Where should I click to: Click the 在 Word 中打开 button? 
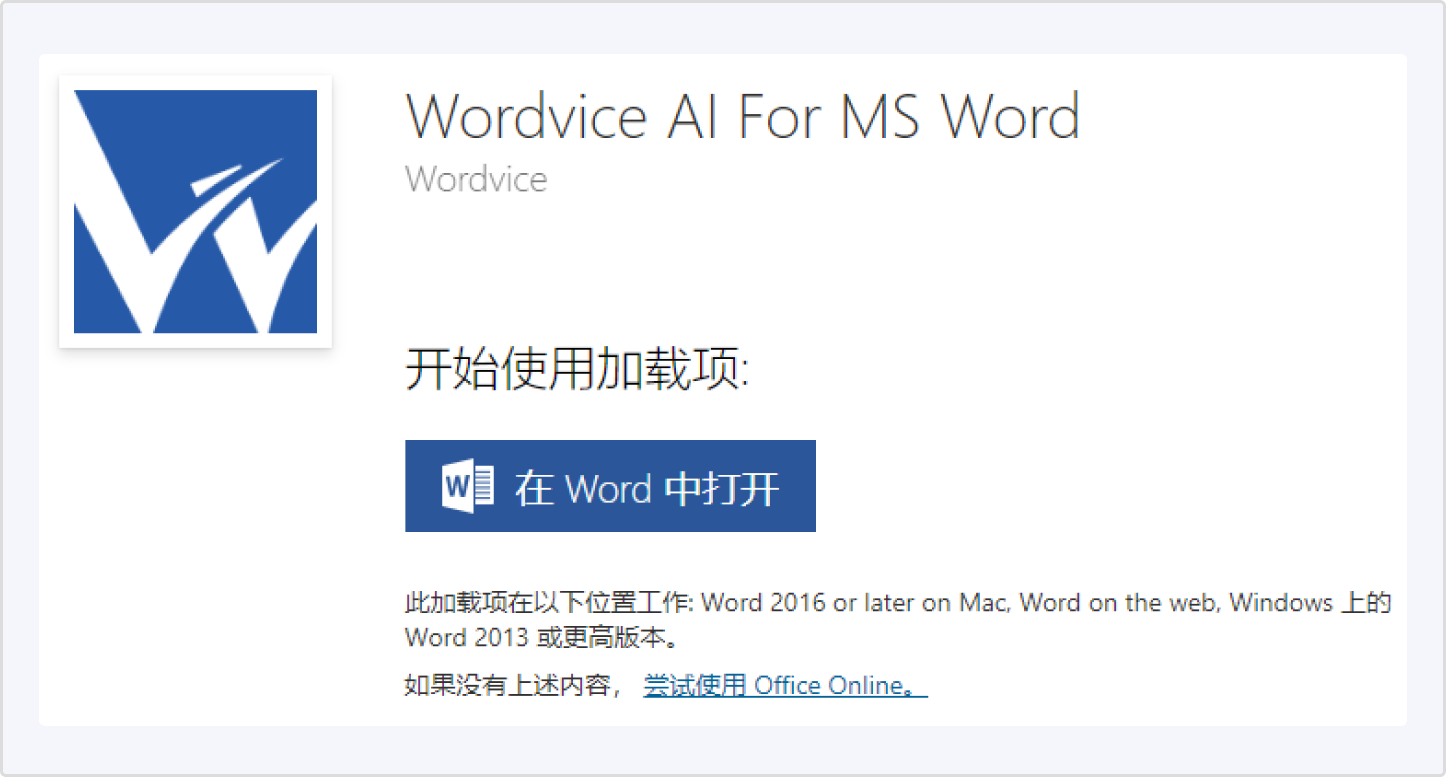point(609,486)
